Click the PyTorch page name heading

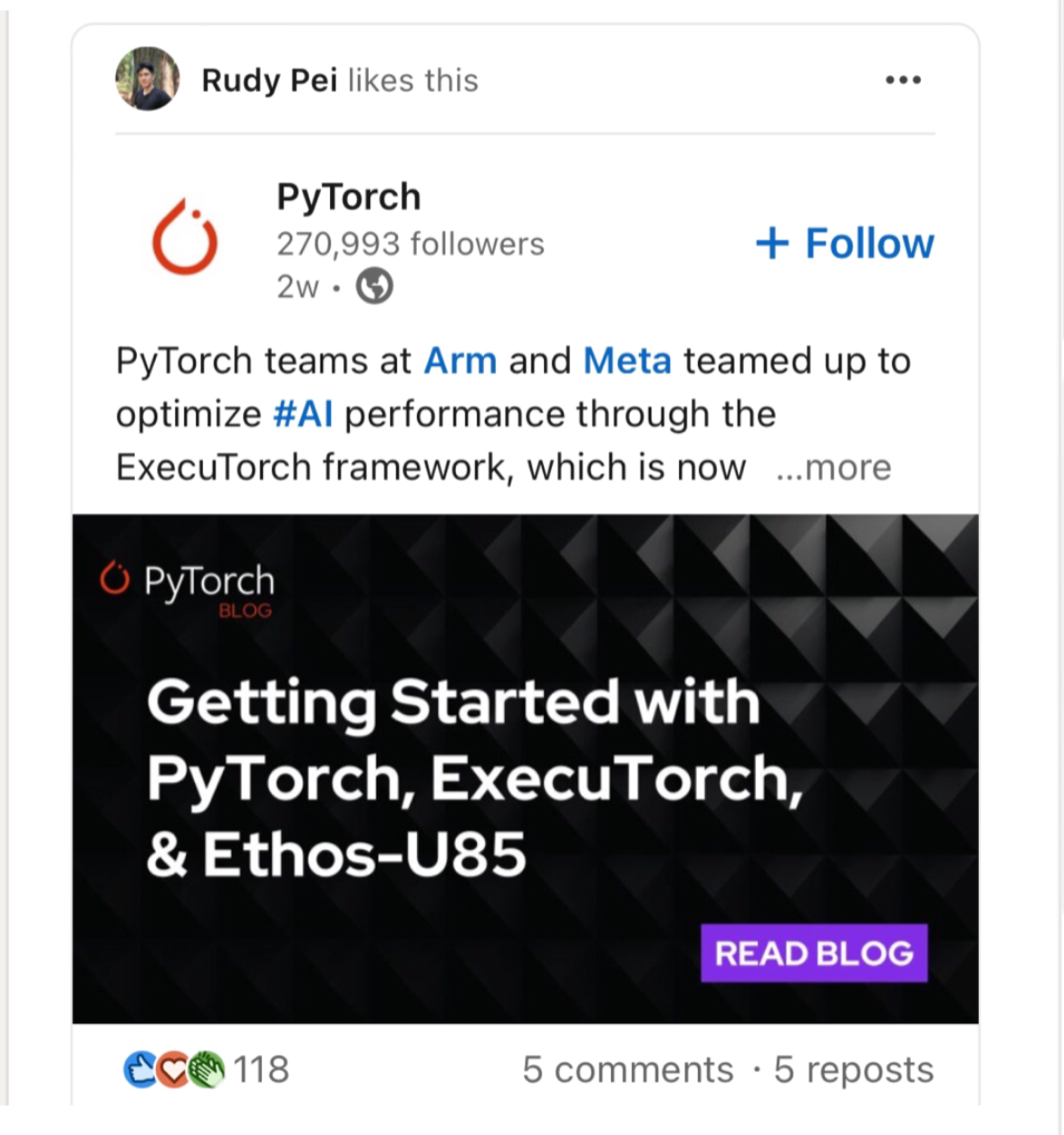coord(349,197)
